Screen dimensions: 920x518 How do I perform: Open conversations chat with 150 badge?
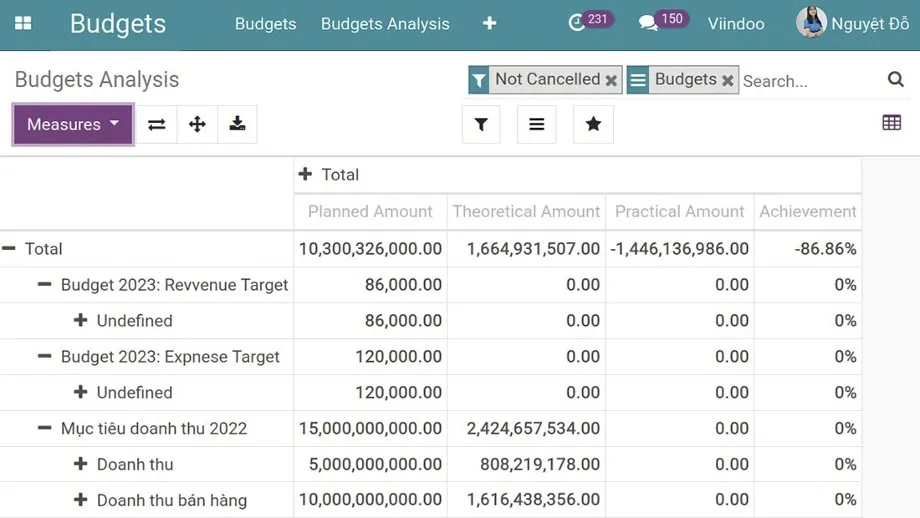coord(649,23)
